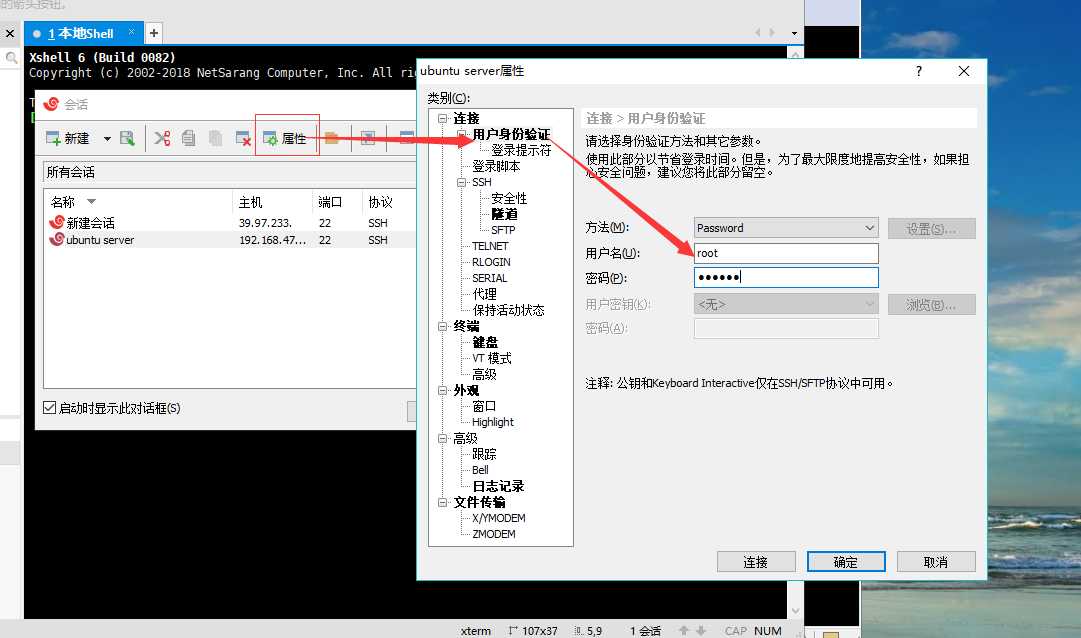The width and height of the screenshot is (1081, 638).
Task: Close the ubuntu server属性 dialog
Action: [x=964, y=71]
